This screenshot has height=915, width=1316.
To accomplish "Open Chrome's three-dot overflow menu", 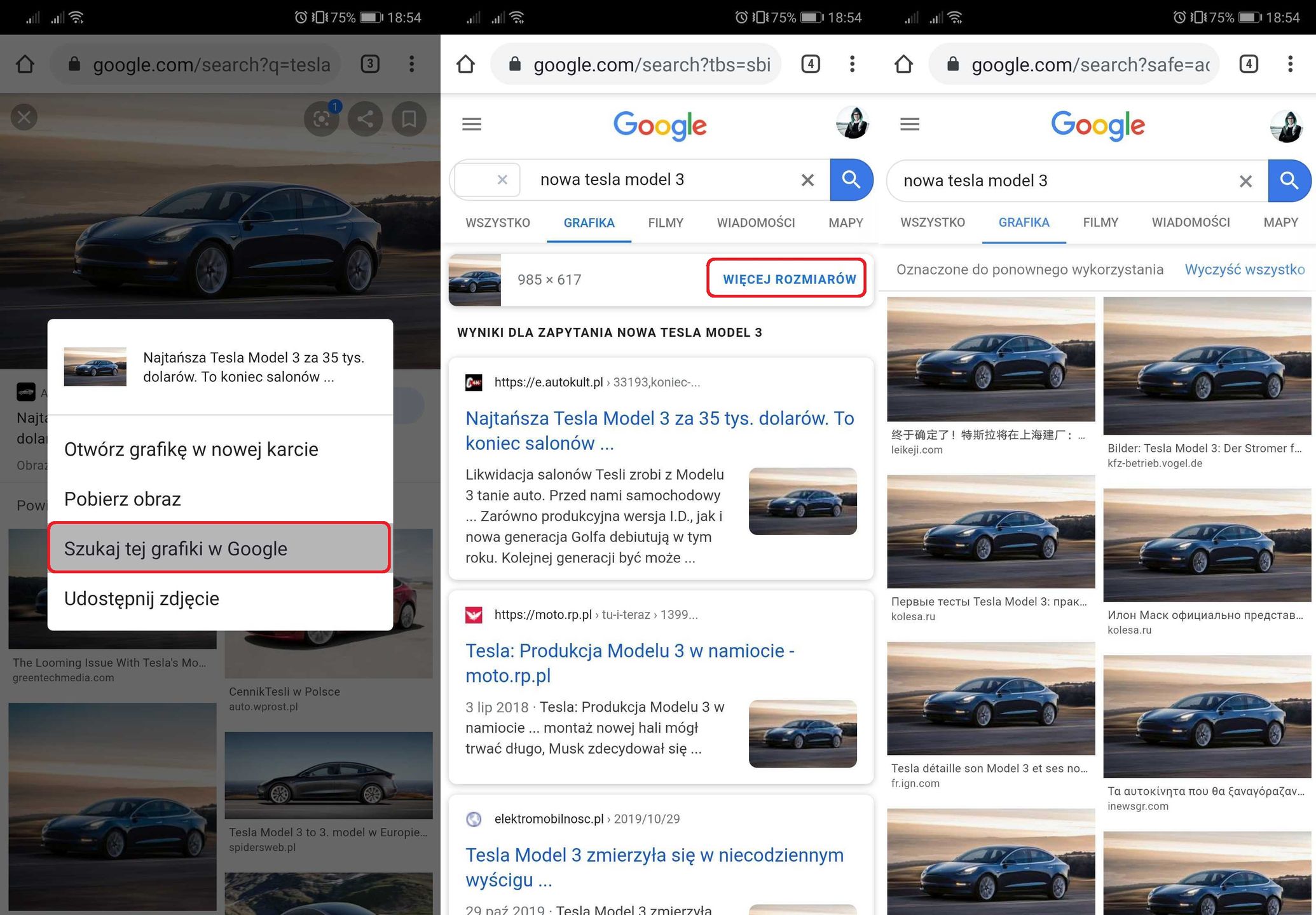I will coord(852,64).
